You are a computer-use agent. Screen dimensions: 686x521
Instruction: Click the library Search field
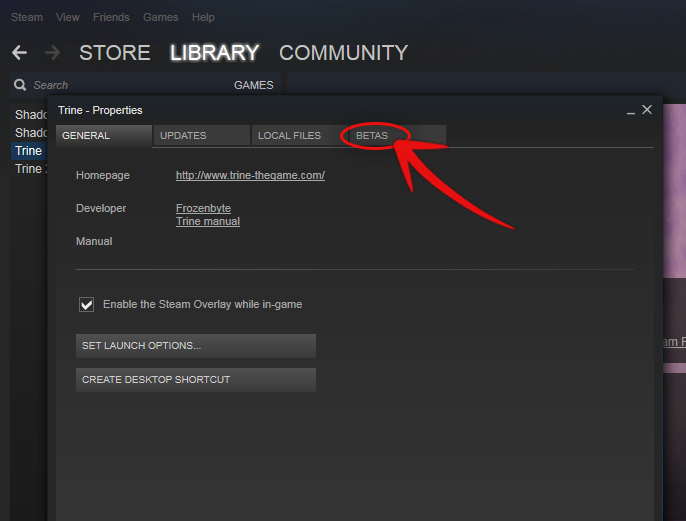(122, 85)
